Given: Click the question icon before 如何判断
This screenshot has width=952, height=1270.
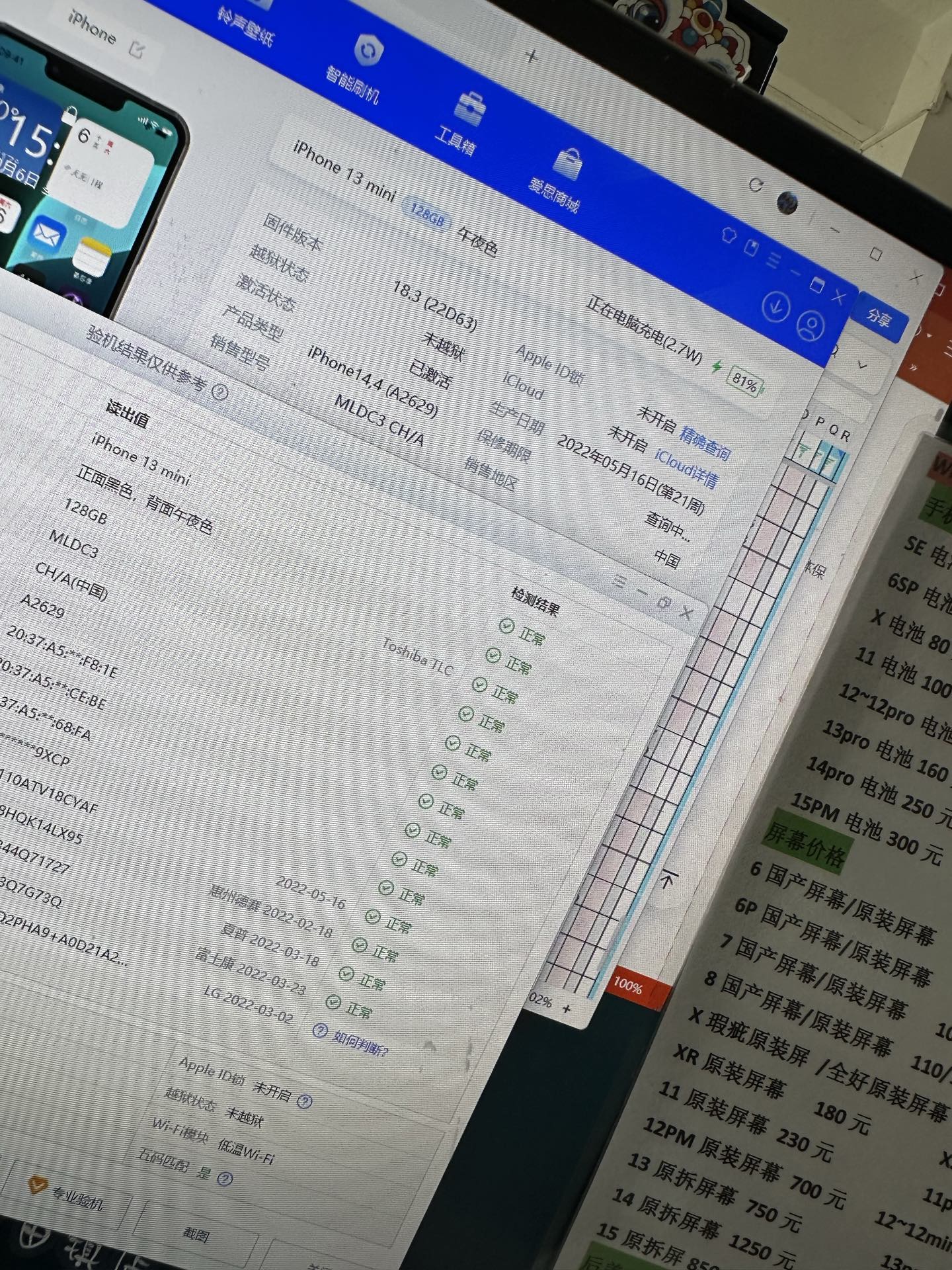Looking at the screenshot, I should [320, 1031].
